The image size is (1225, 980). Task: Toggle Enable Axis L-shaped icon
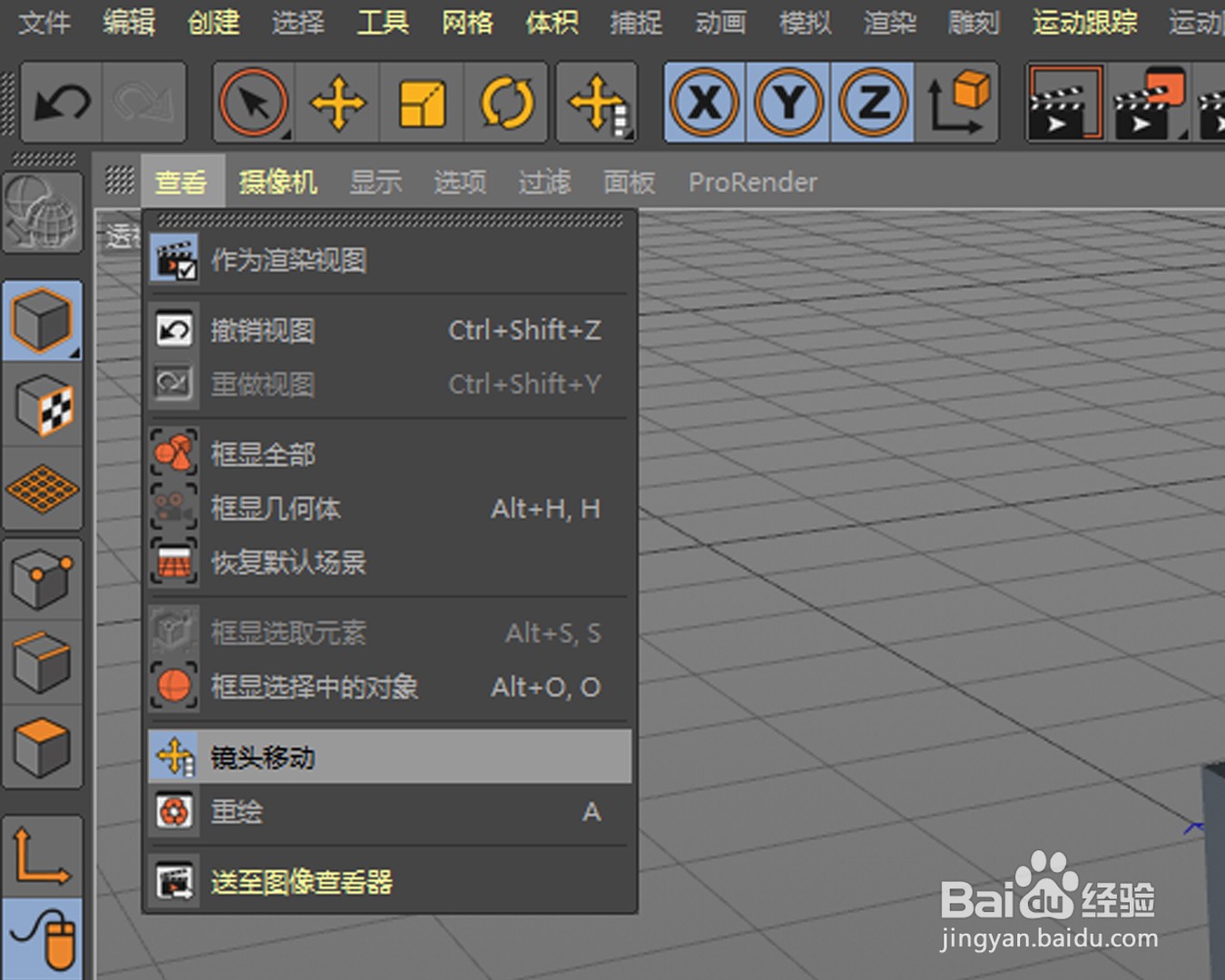43,857
